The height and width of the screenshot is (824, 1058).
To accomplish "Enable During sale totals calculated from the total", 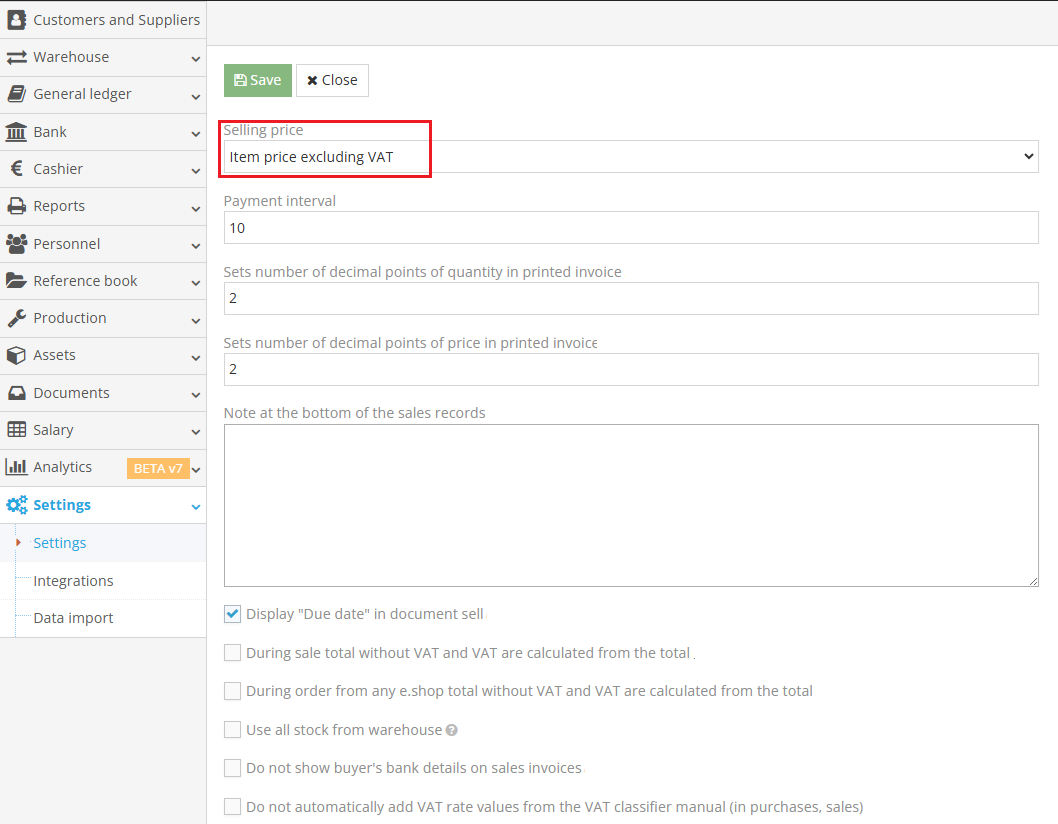I will coord(232,652).
